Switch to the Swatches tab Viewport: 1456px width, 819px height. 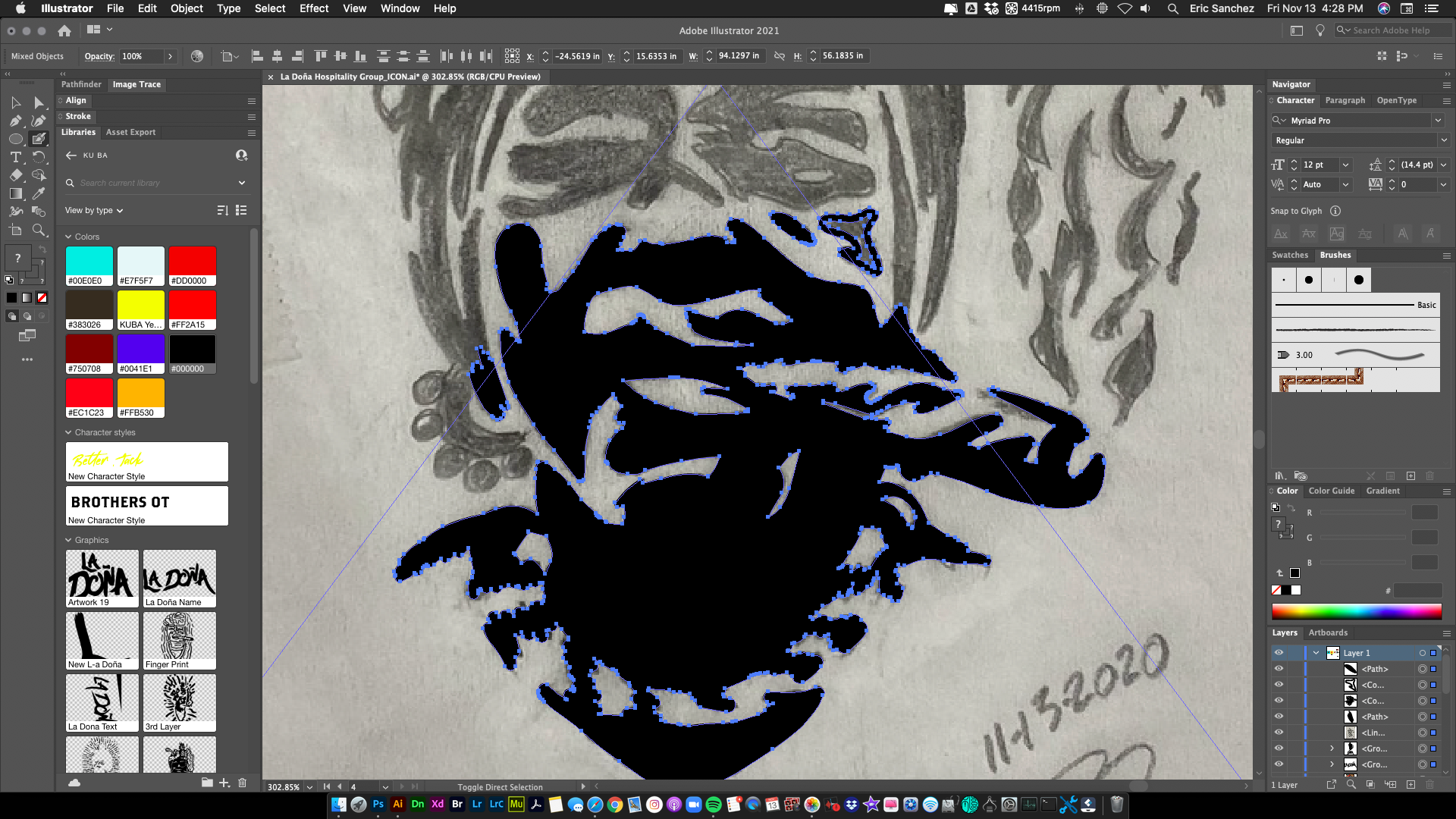click(1289, 255)
